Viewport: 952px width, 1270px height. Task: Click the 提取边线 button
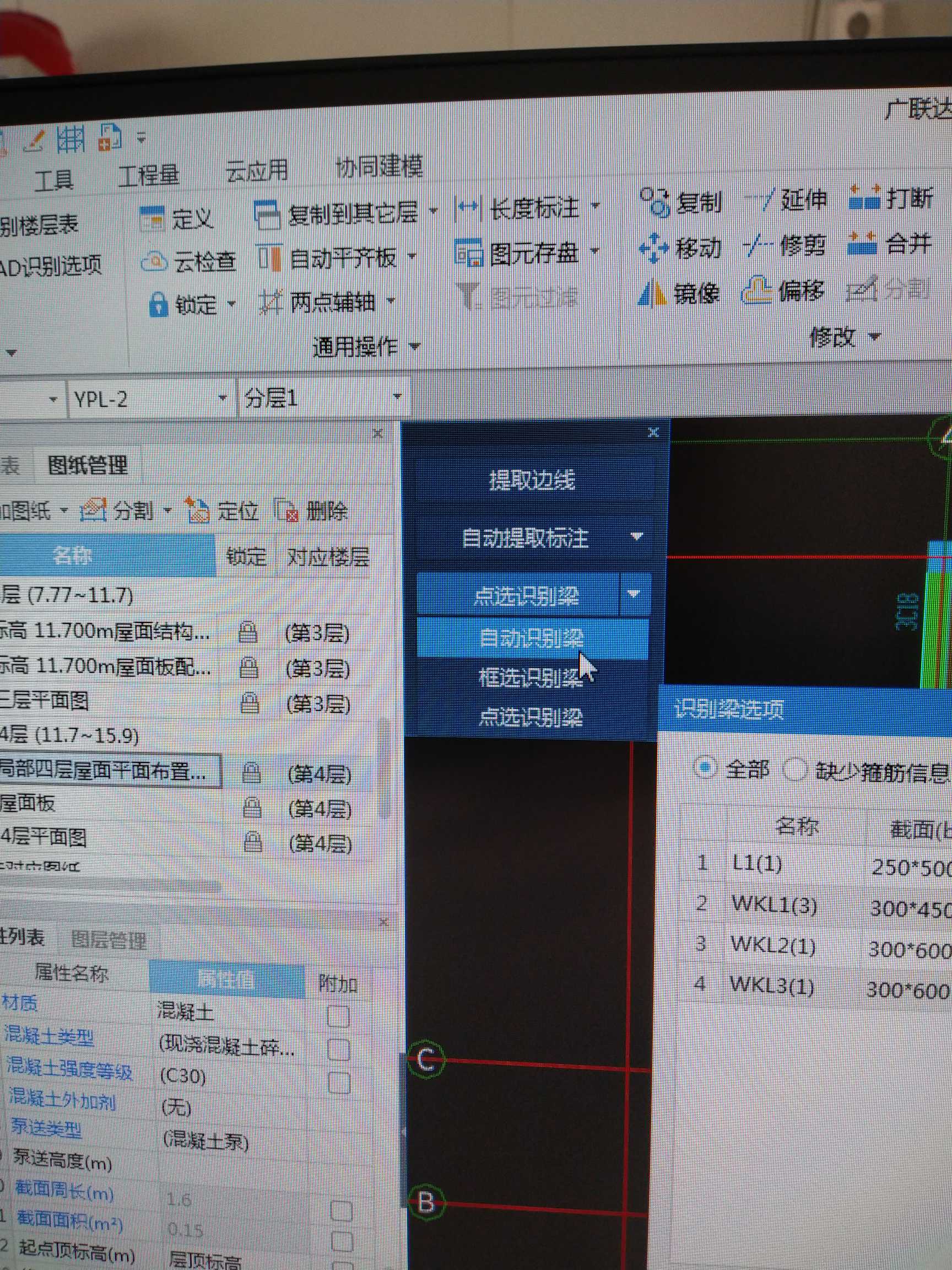pos(532,480)
